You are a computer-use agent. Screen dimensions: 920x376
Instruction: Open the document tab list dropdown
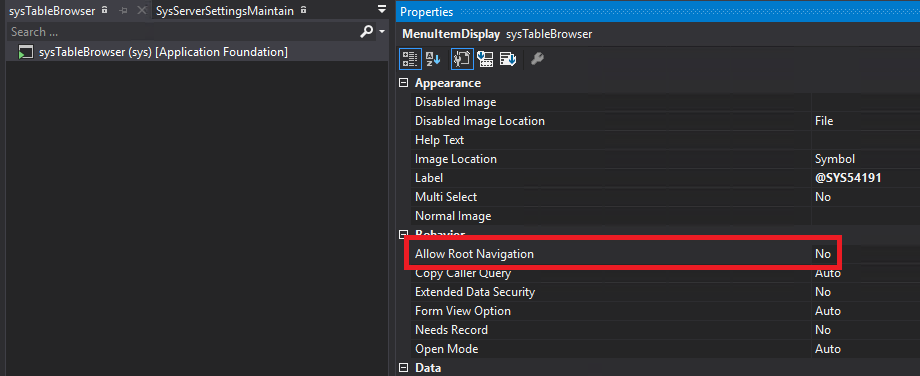pos(382,9)
